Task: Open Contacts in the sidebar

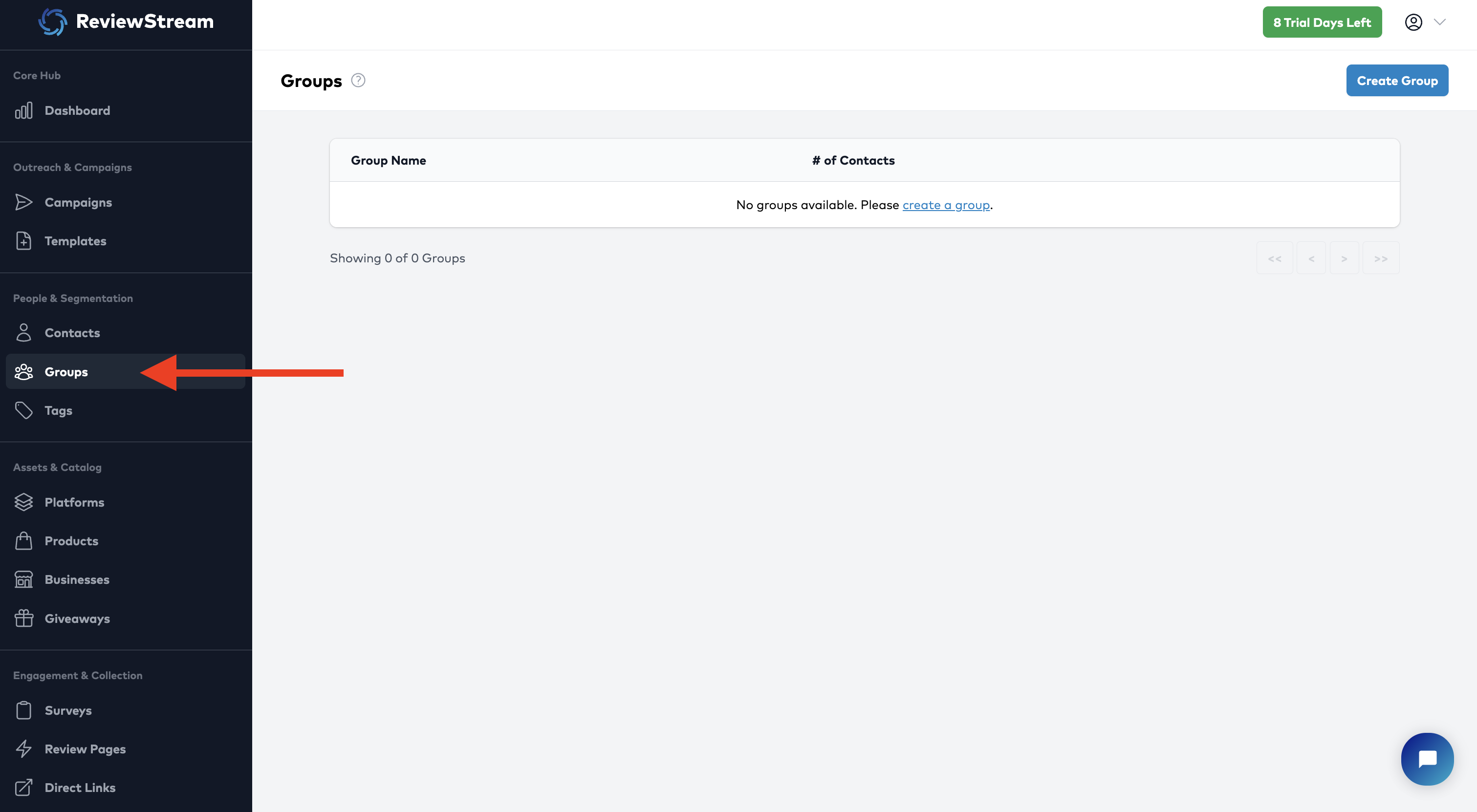Action: (x=72, y=333)
